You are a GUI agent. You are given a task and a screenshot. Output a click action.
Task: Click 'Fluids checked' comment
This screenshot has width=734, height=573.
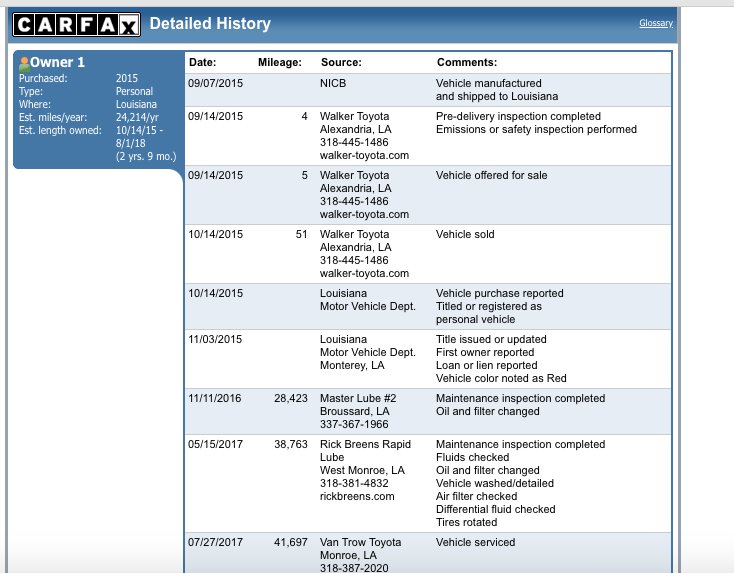[472, 457]
